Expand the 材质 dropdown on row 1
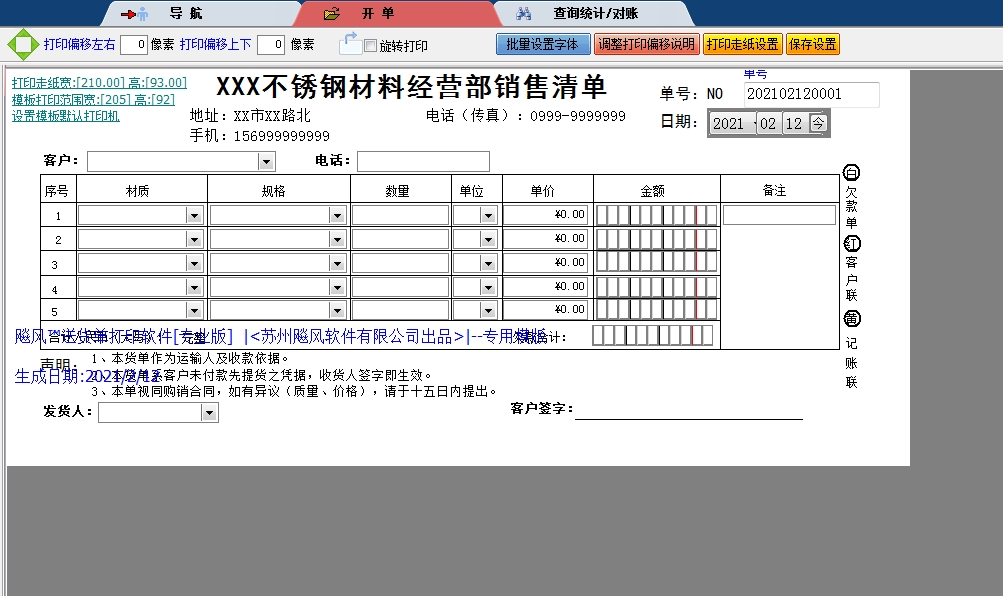 195,213
